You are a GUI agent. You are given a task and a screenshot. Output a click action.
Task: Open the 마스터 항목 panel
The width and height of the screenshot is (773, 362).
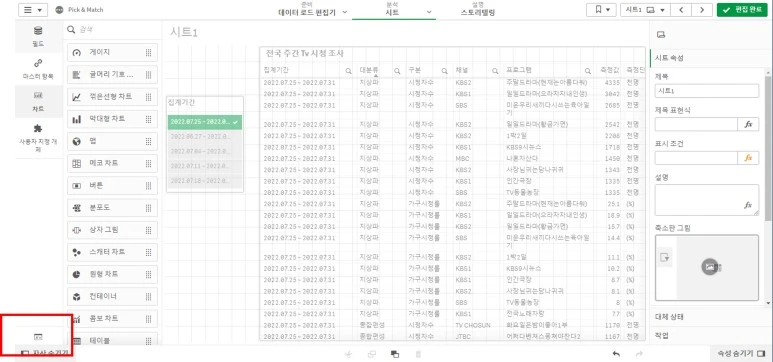[38, 69]
